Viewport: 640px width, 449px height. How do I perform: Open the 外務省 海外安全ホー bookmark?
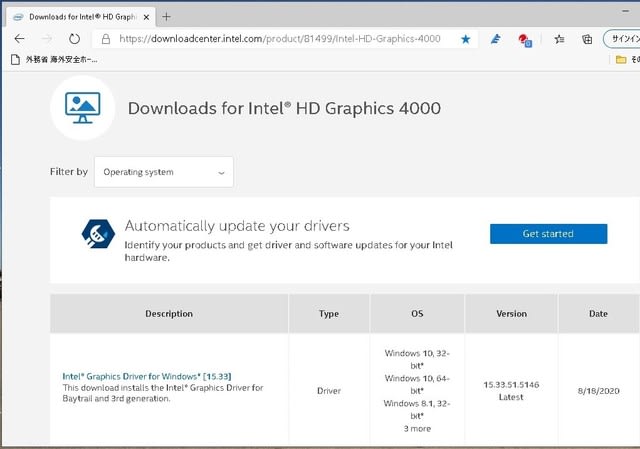pyautogui.click(x=55, y=60)
